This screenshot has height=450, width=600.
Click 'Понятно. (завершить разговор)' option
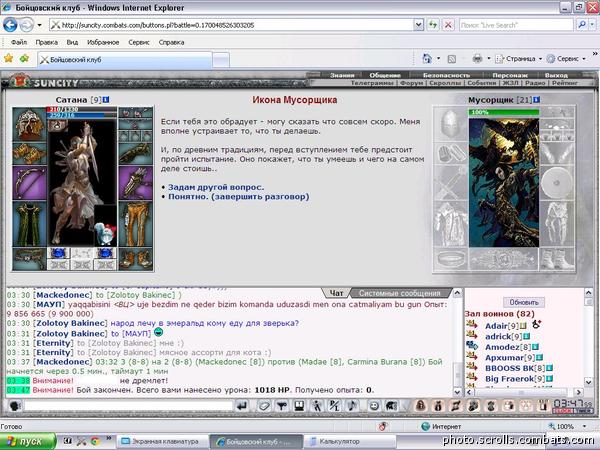pos(238,197)
